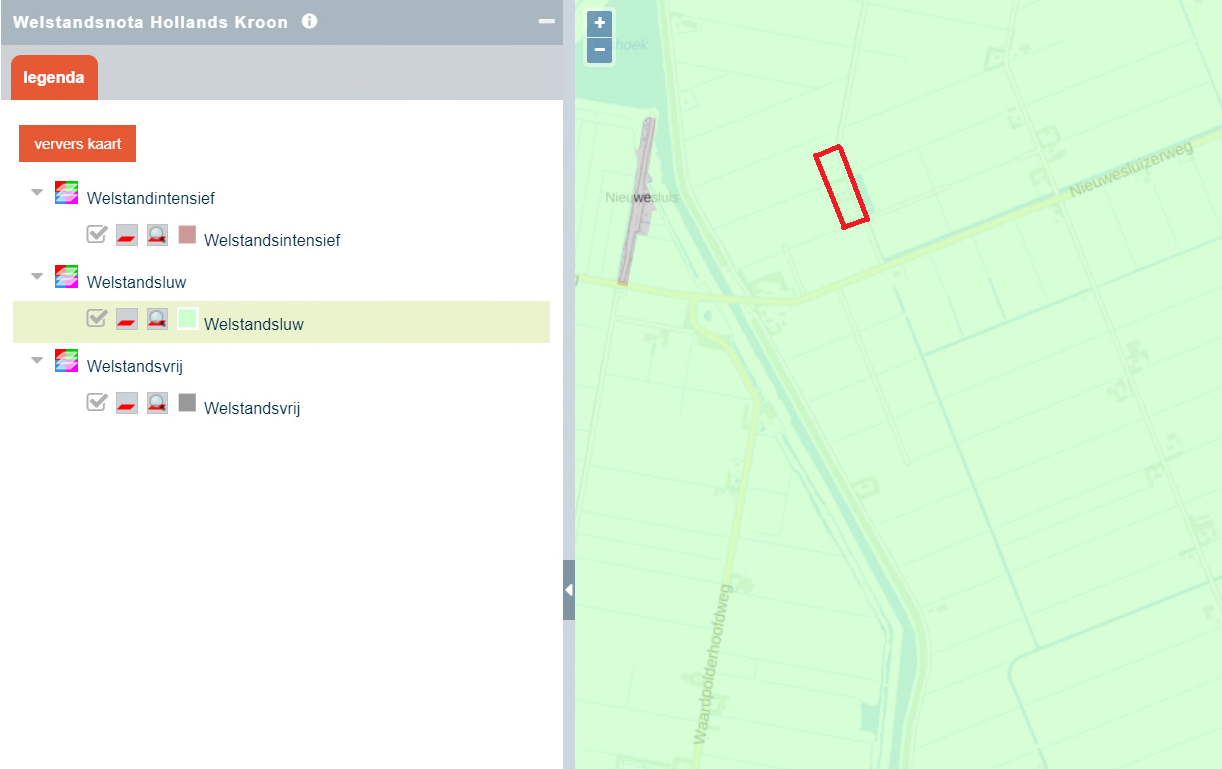Collapse the Welstandintensief group
Screen dimensions: 1222x769
click(x=37, y=191)
